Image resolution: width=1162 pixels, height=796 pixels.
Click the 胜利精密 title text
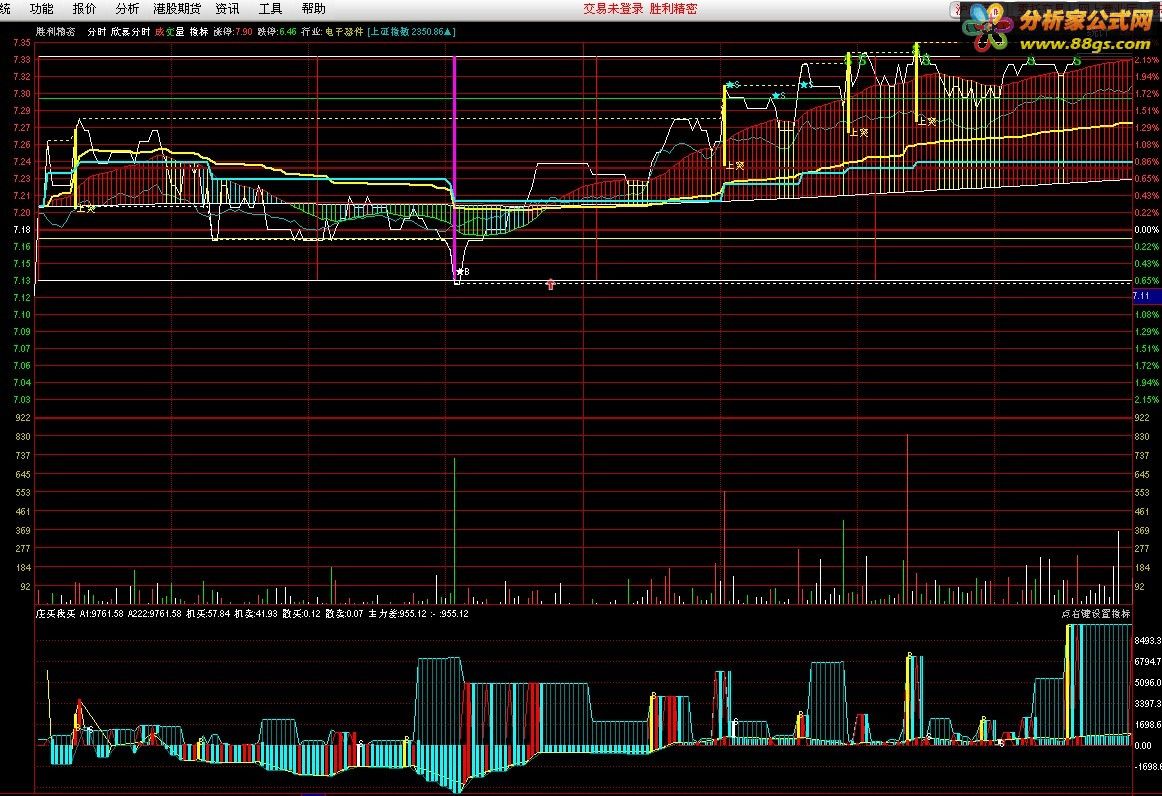[x=673, y=9]
